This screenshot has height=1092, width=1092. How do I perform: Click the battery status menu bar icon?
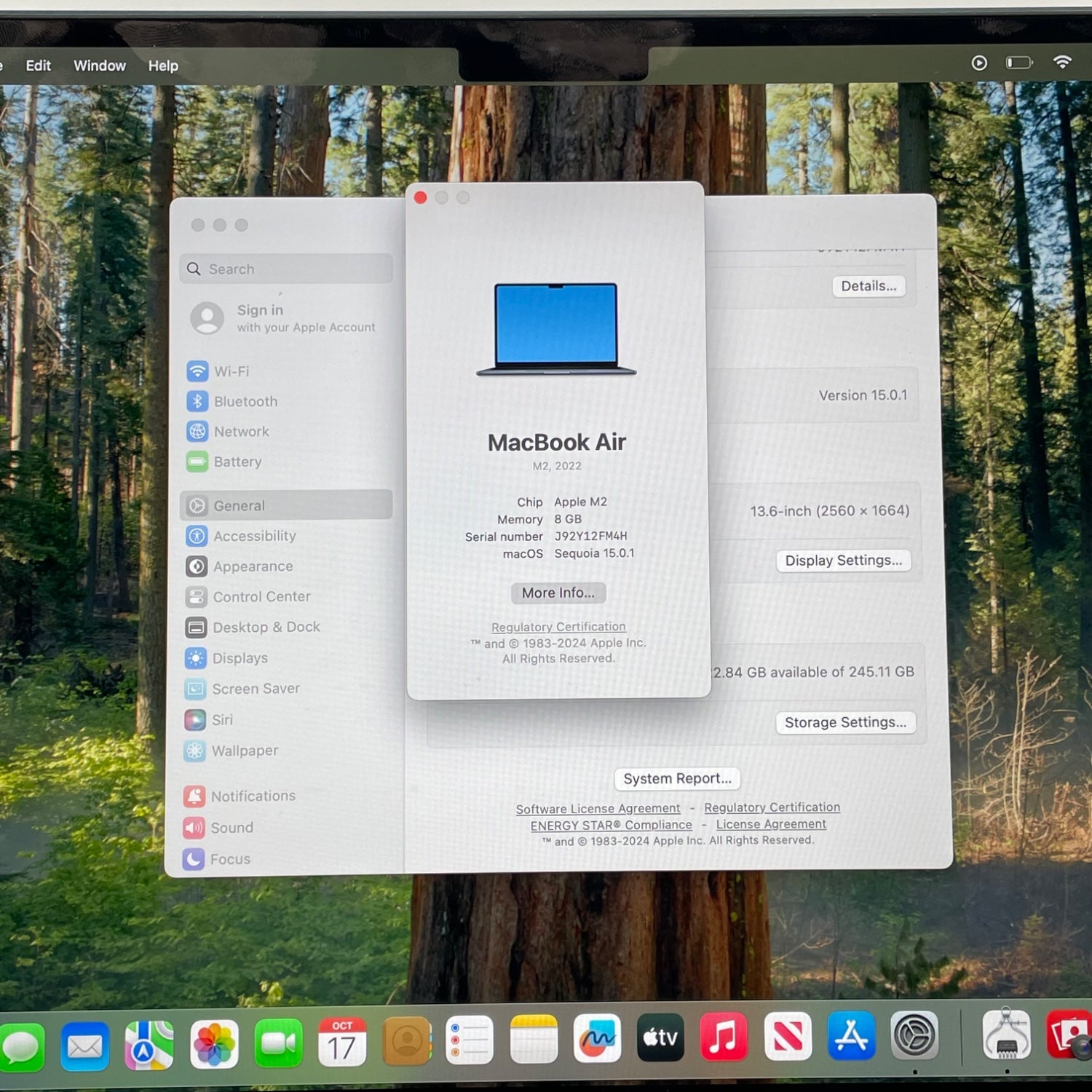coord(1019,63)
